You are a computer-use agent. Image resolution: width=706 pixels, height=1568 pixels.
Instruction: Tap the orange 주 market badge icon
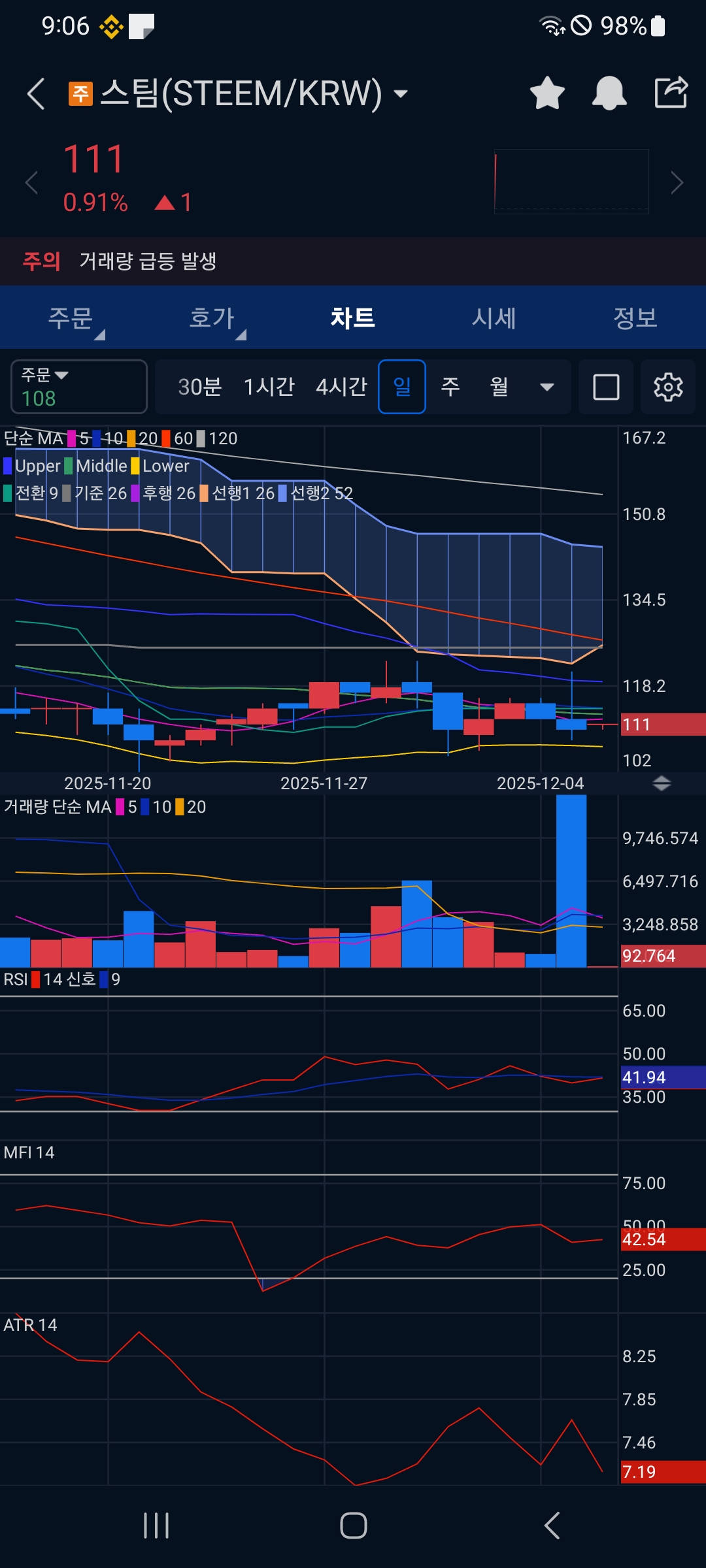pyautogui.click(x=81, y=93)
